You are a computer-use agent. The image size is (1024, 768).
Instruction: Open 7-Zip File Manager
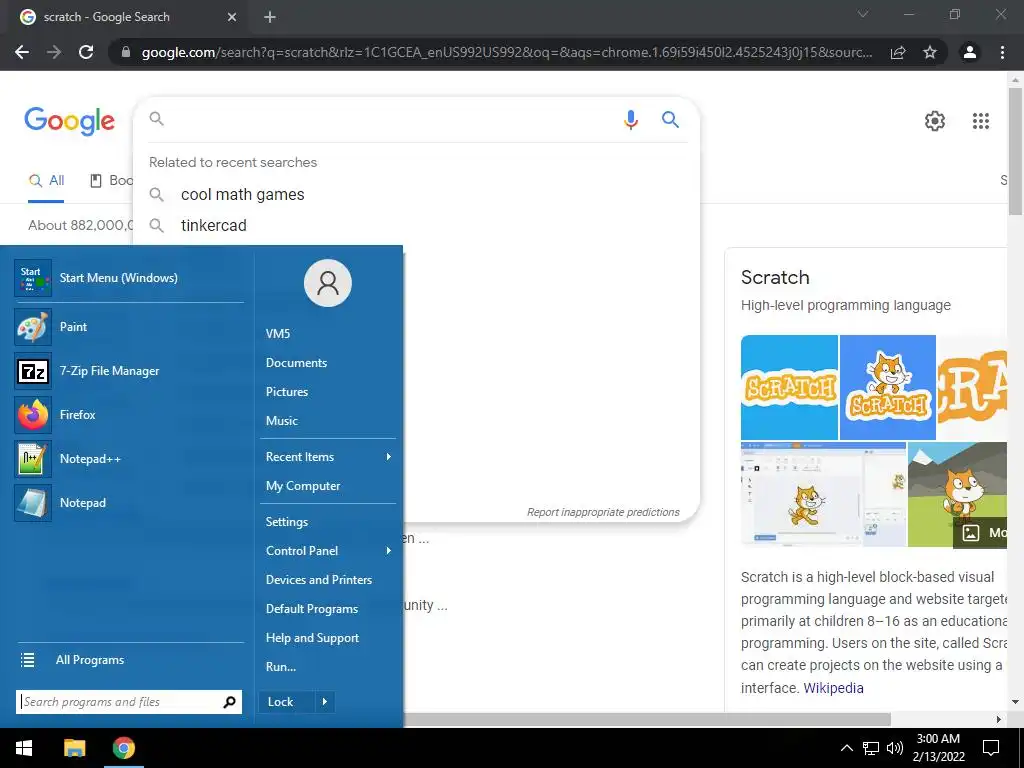pos(129,371)
